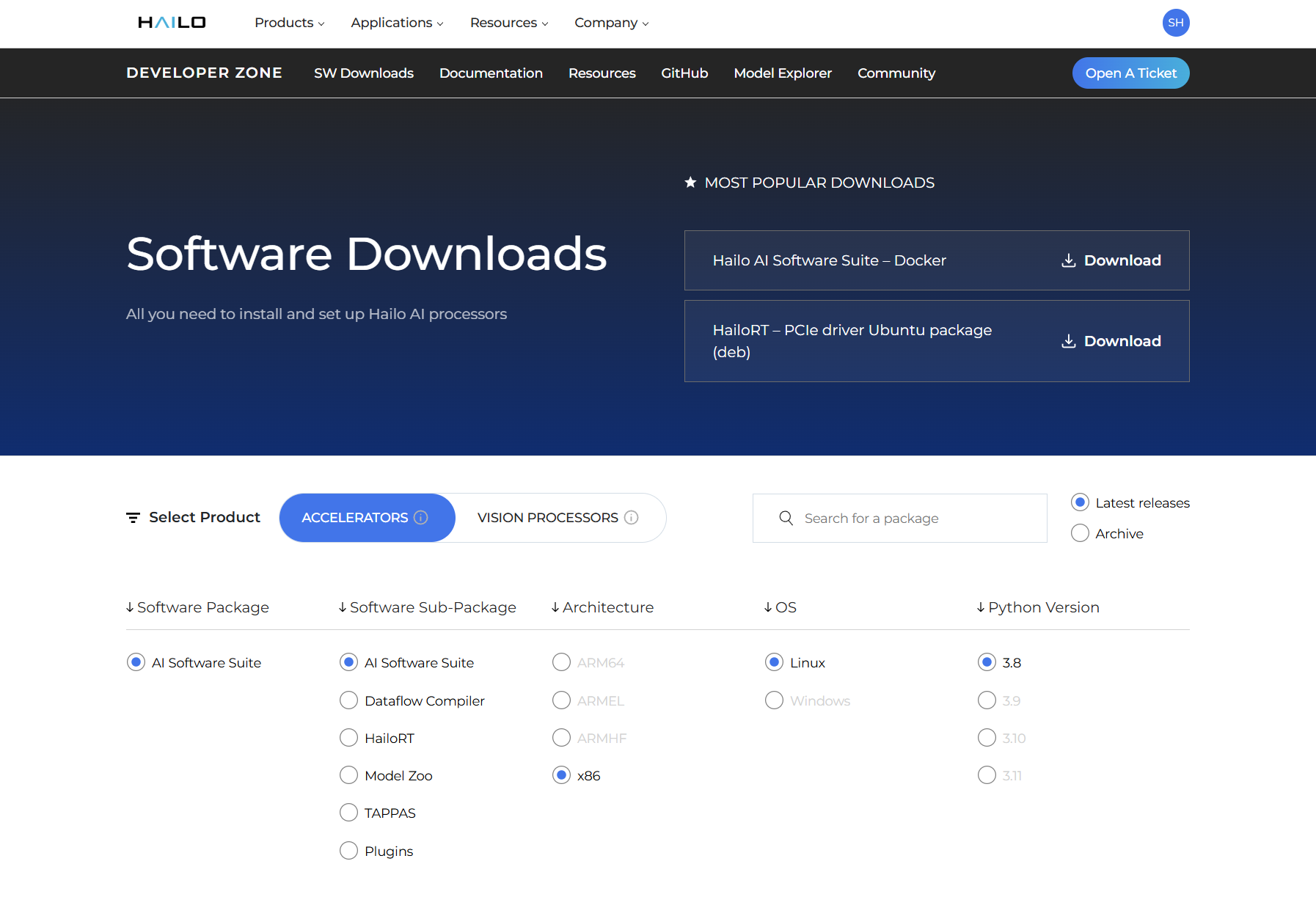Choose the Dataflow Compiler sub-package
This screenshot has width=1316, height=908.
[x=349, y=700]
